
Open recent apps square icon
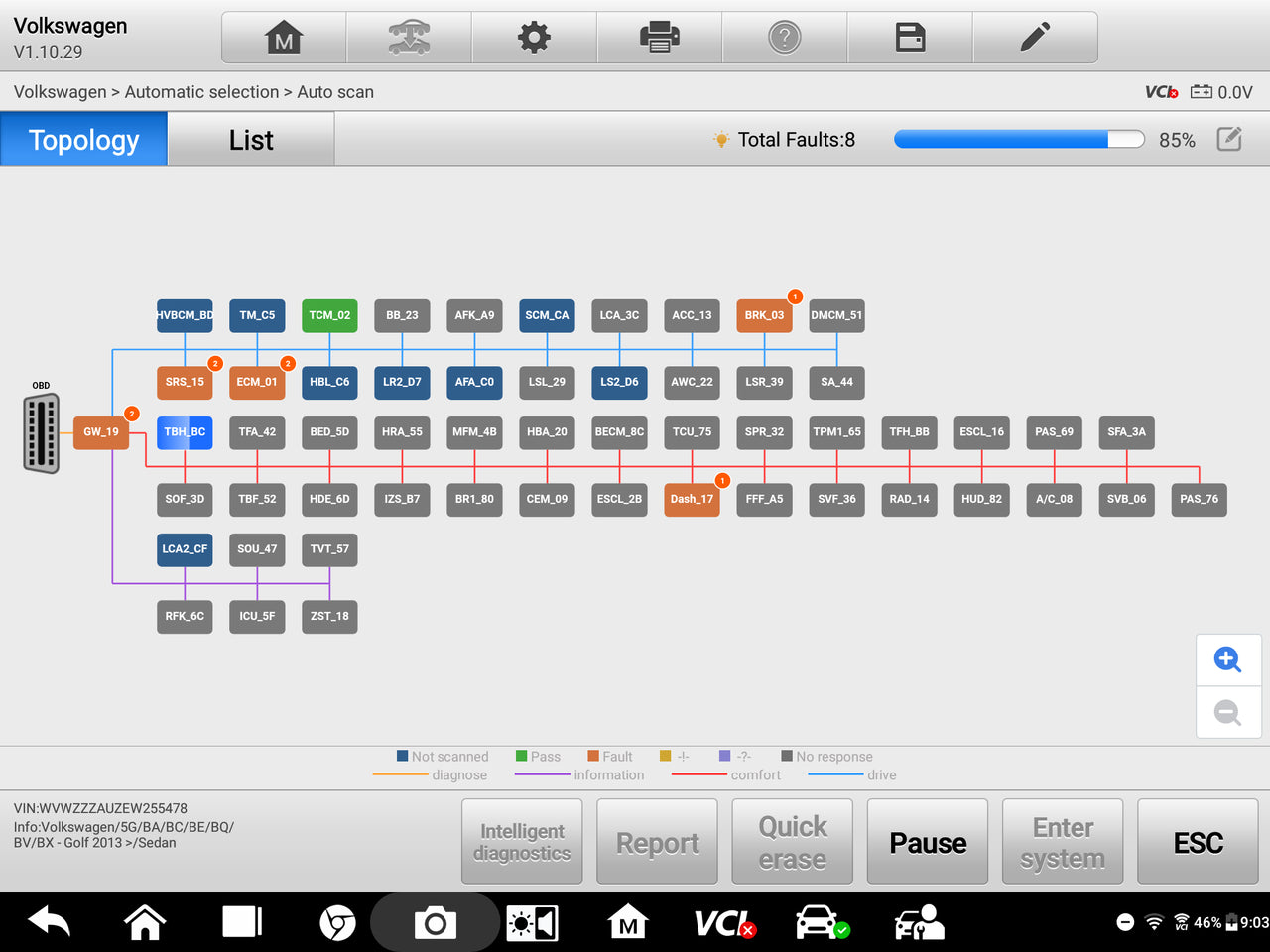[241, 922]
